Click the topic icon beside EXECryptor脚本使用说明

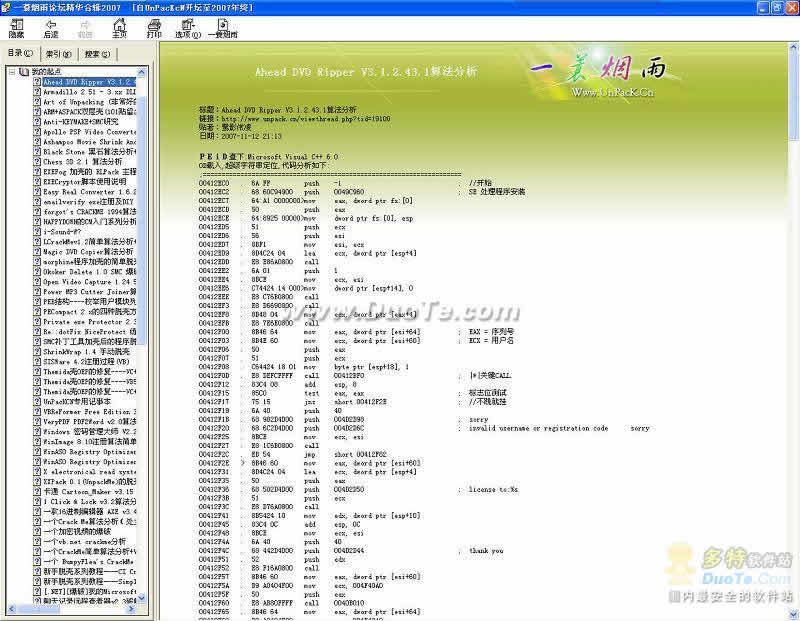coord(37,182)
